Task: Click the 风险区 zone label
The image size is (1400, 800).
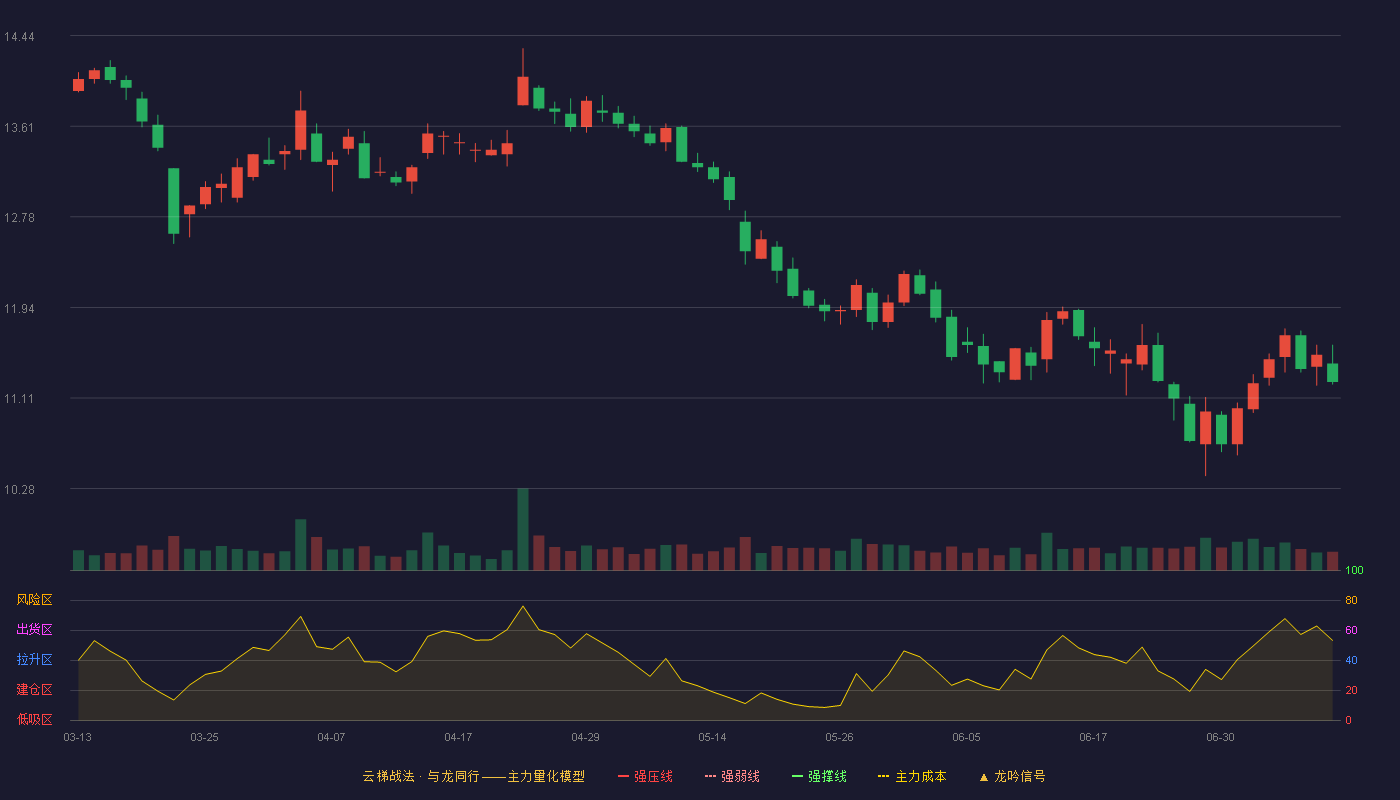Action: (x=34, y=600)
